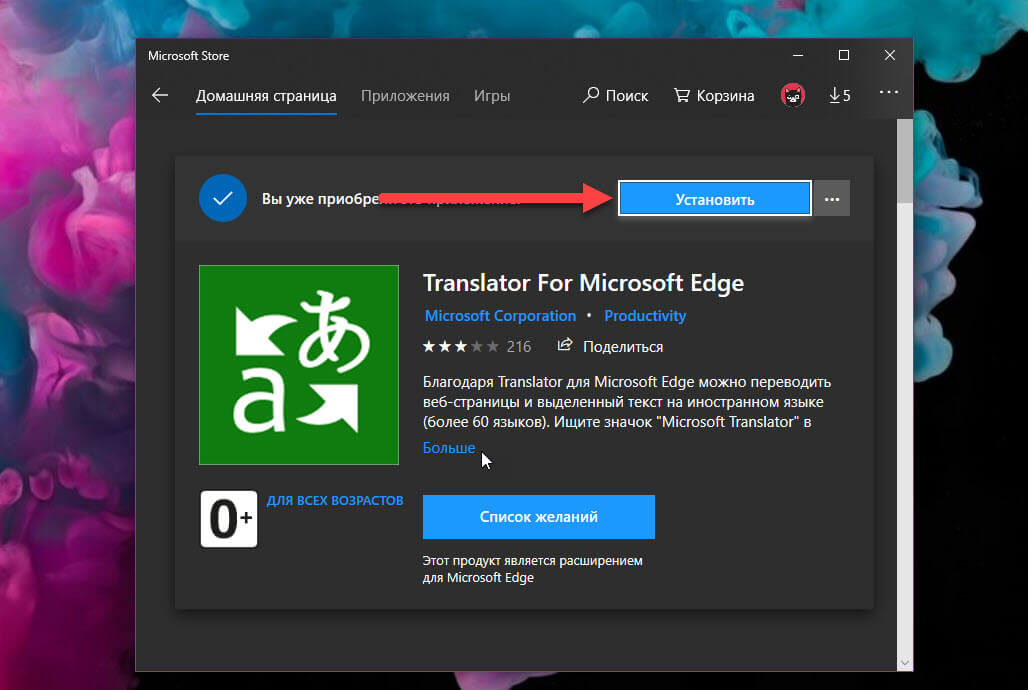Click the vertical scrollbar thumb
1028x690 pixels.
click(x=905, y=161)
